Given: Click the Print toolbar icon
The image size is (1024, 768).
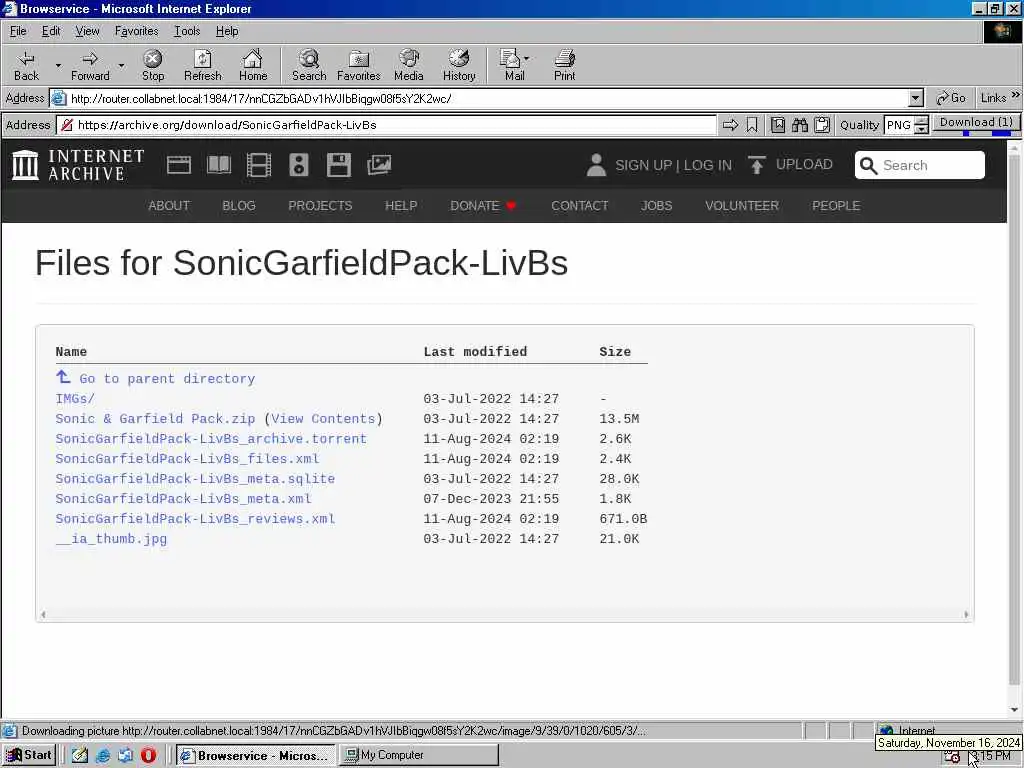Looking at the screenshot, I should tap(564, 65).
